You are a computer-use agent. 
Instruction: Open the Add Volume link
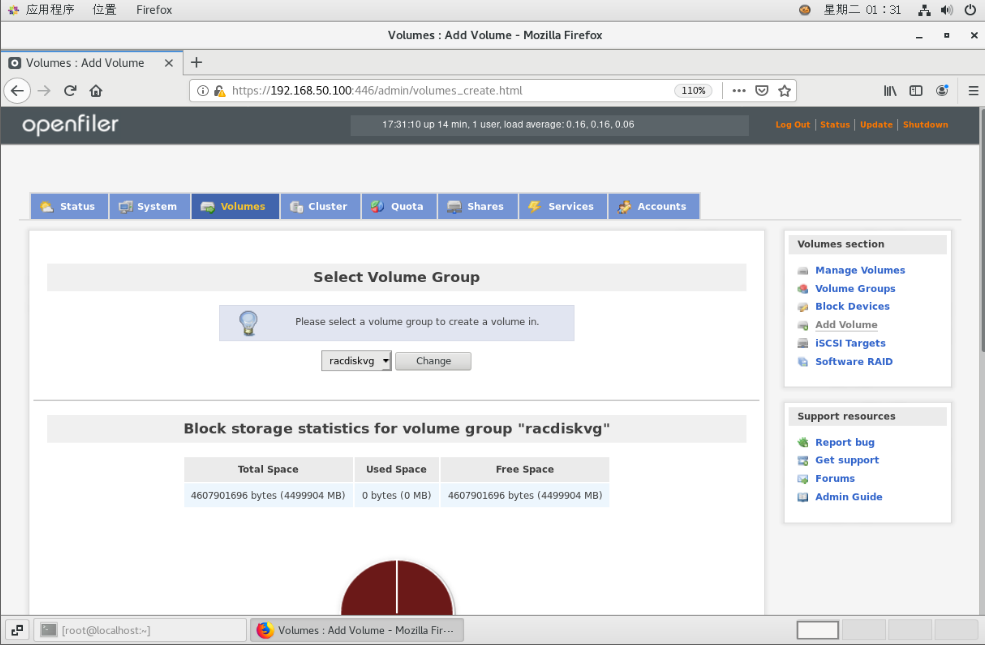coord(846,325)
